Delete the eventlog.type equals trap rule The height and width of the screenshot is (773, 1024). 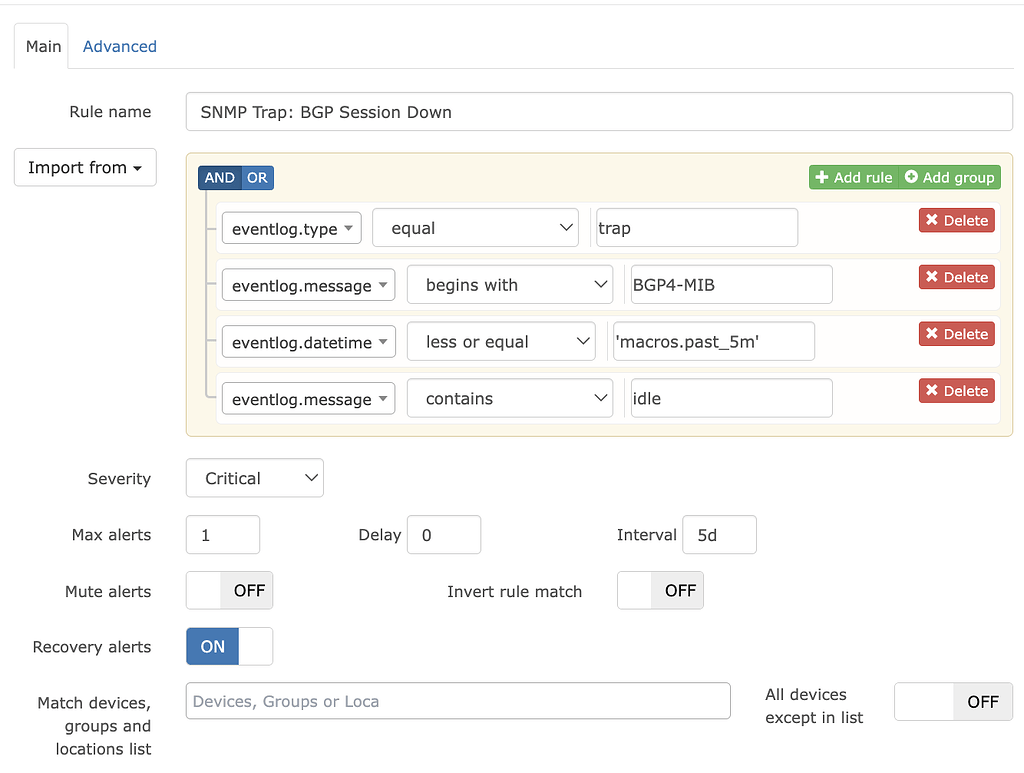tap(956, 220)
